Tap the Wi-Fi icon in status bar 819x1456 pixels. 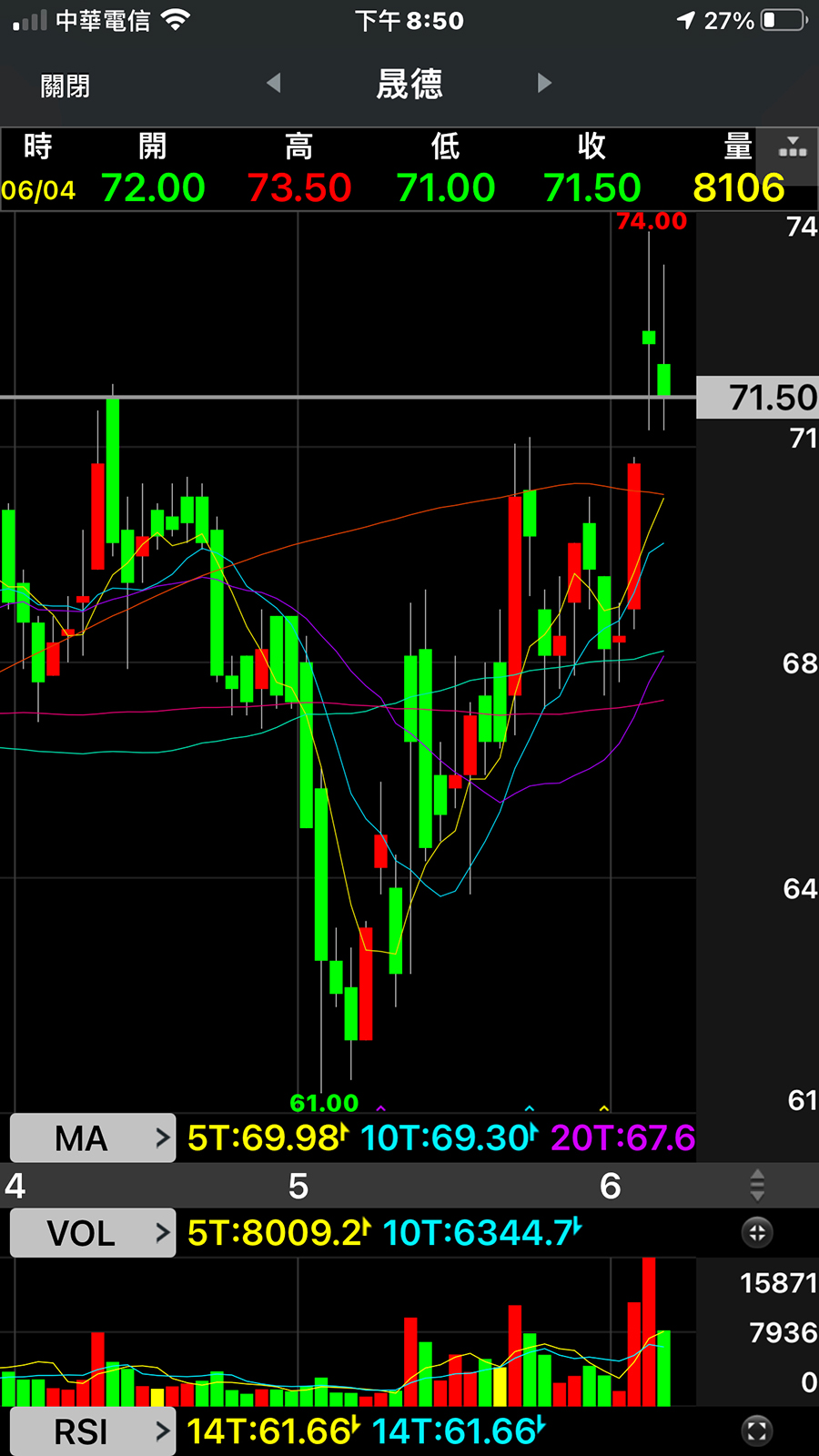176,20
